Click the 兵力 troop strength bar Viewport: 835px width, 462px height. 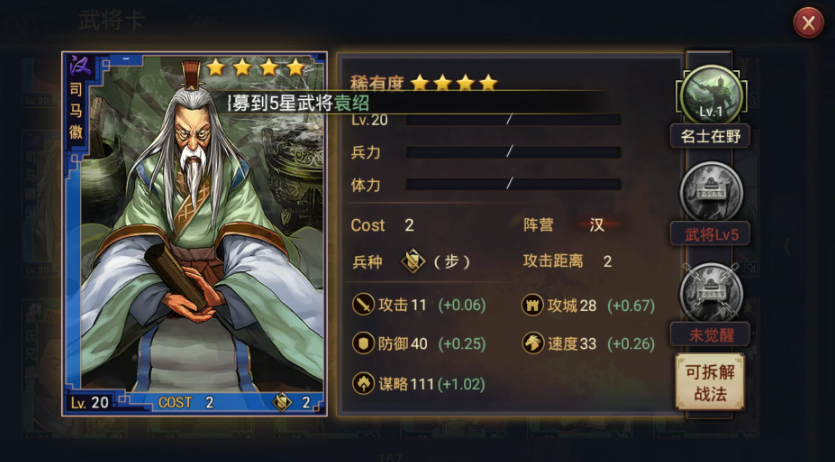[513, 153]
